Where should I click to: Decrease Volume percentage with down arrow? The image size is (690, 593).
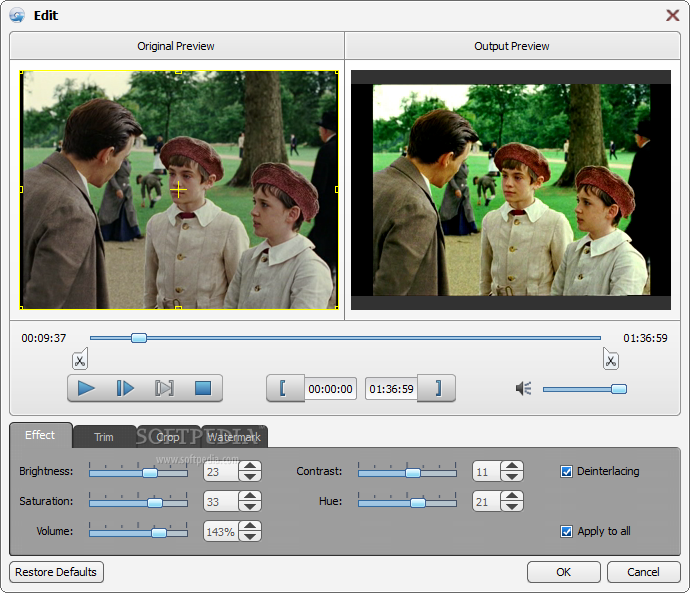pos(250,536)
